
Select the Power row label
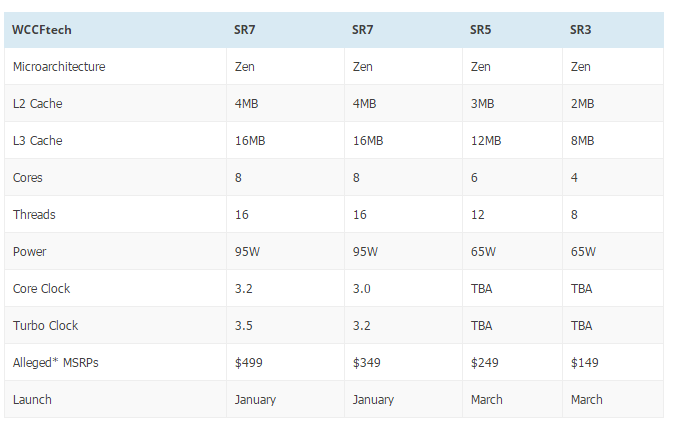(x=29, y=252)
